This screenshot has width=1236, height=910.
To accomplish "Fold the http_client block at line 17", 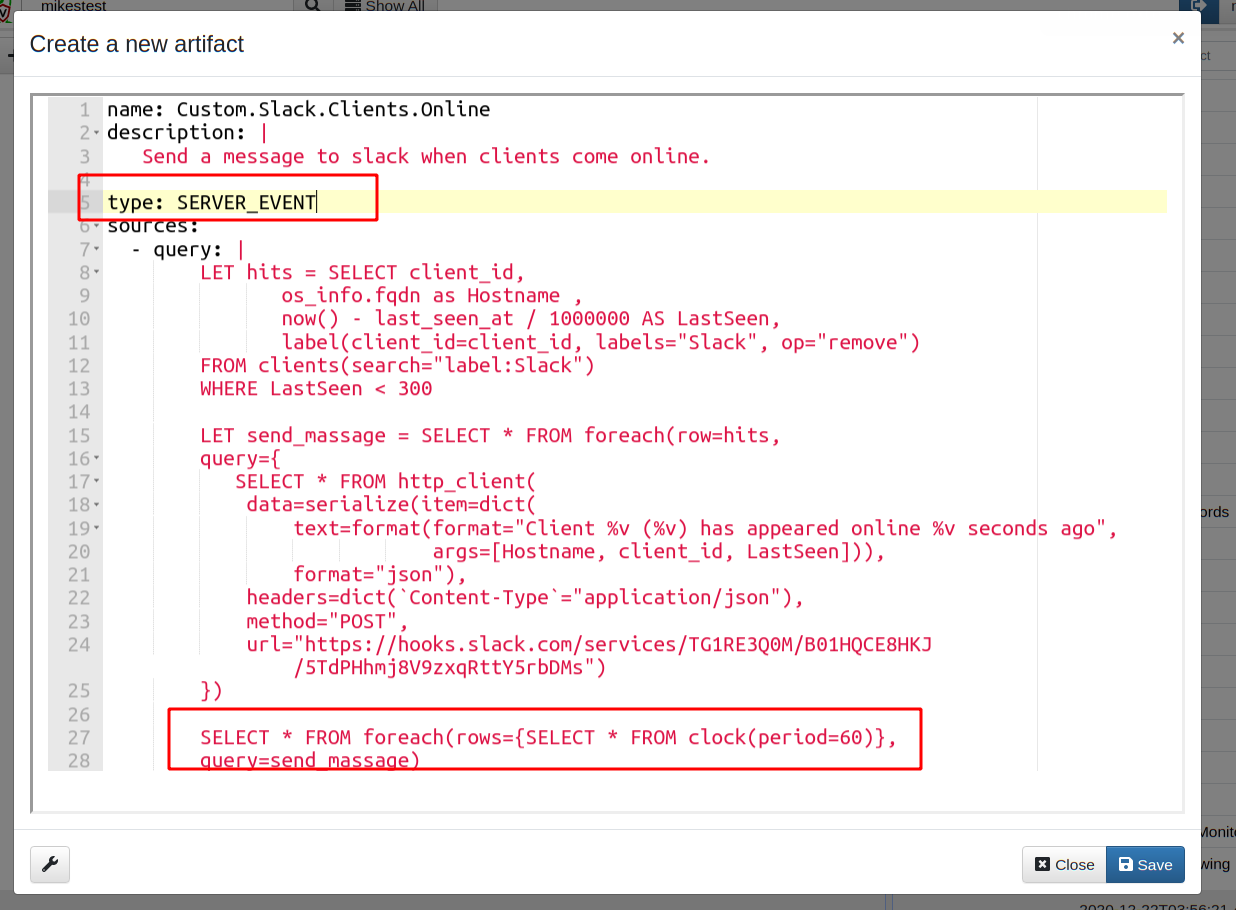I will click(96, 482).
